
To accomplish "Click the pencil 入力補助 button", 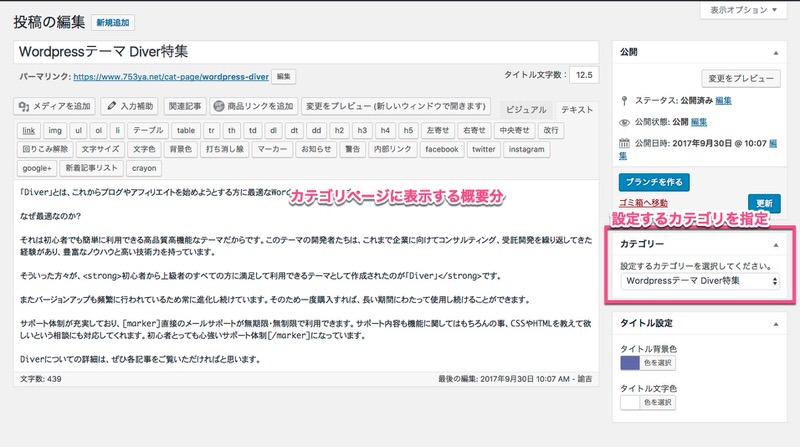I will tap(130, 106).
